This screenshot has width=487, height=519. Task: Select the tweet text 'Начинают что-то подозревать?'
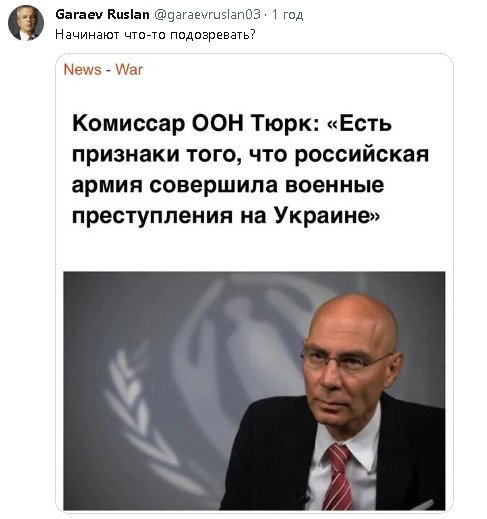click(155, 34)
